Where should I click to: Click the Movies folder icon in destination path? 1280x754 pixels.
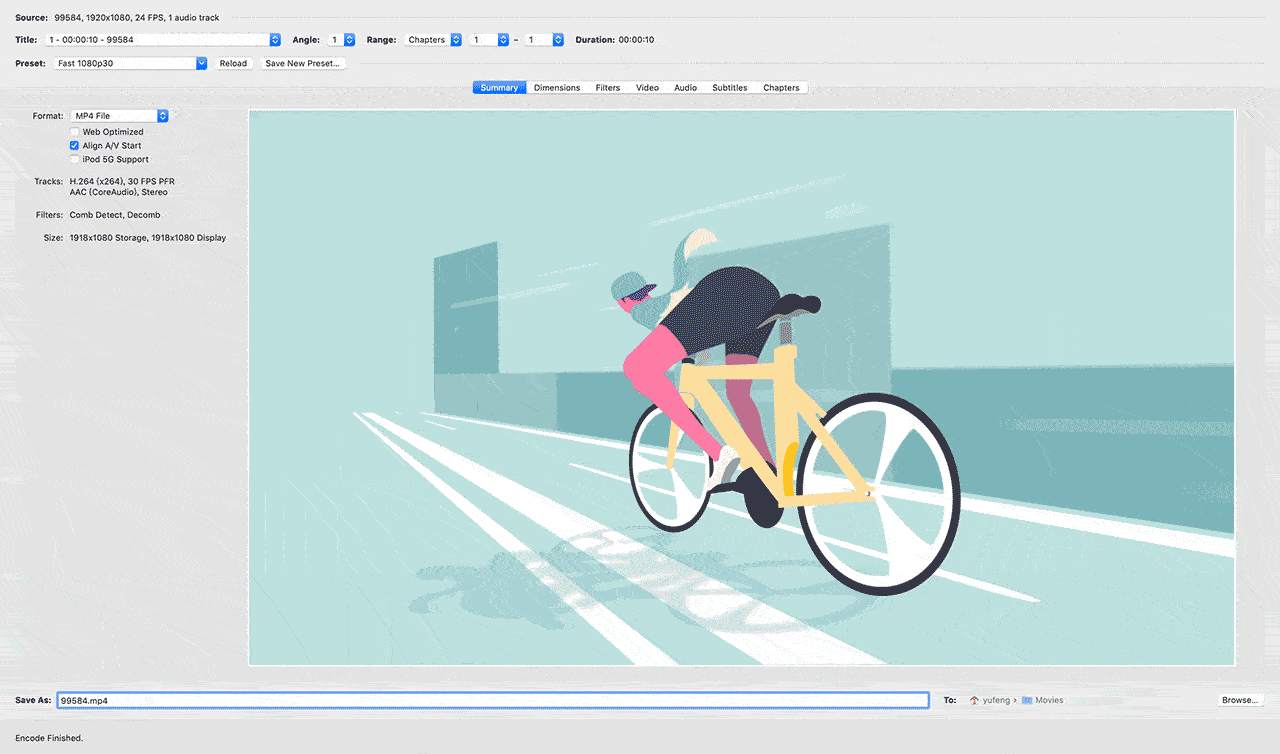(1027, 701)
